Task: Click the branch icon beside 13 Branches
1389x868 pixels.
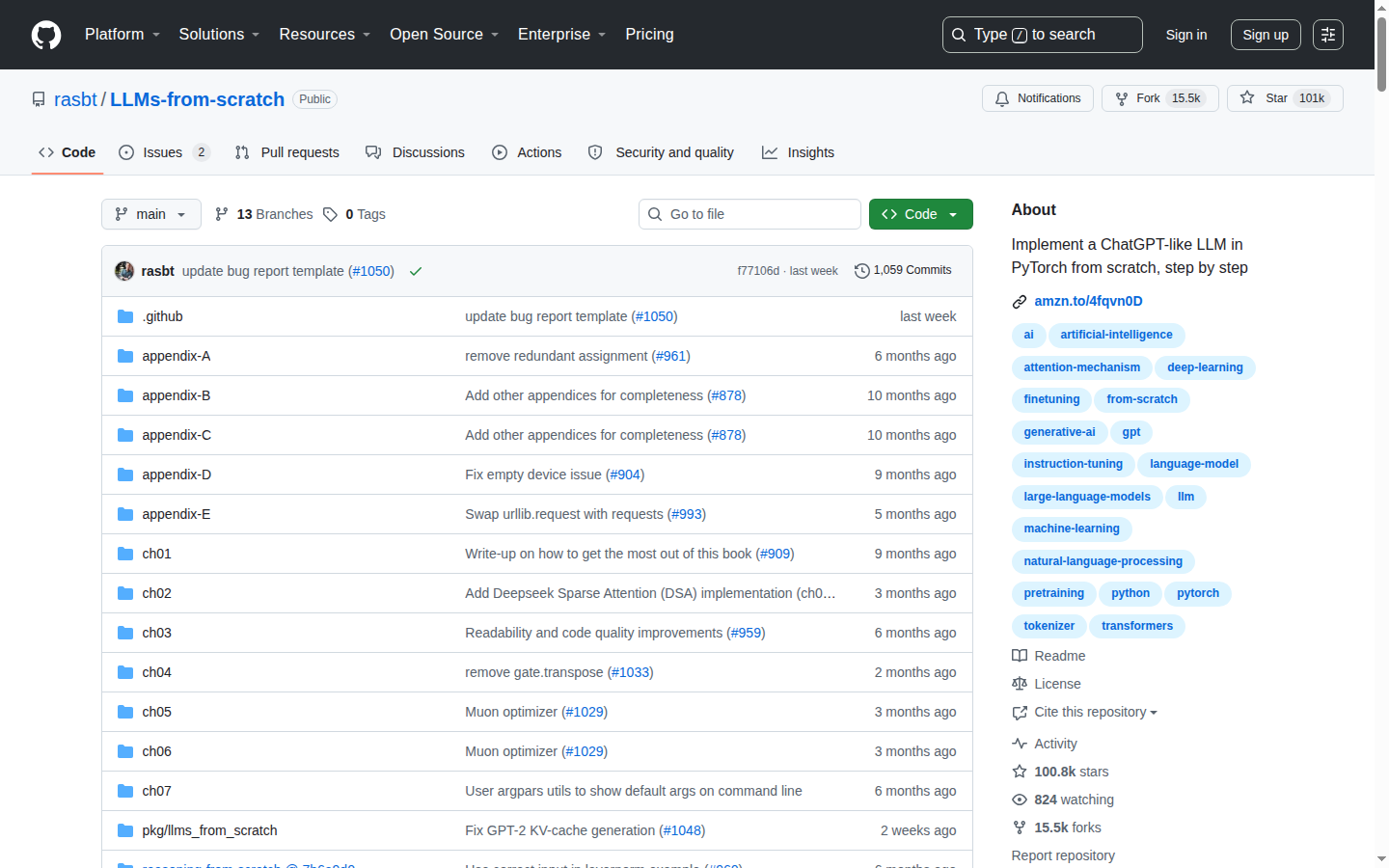Action: (222, 214)
